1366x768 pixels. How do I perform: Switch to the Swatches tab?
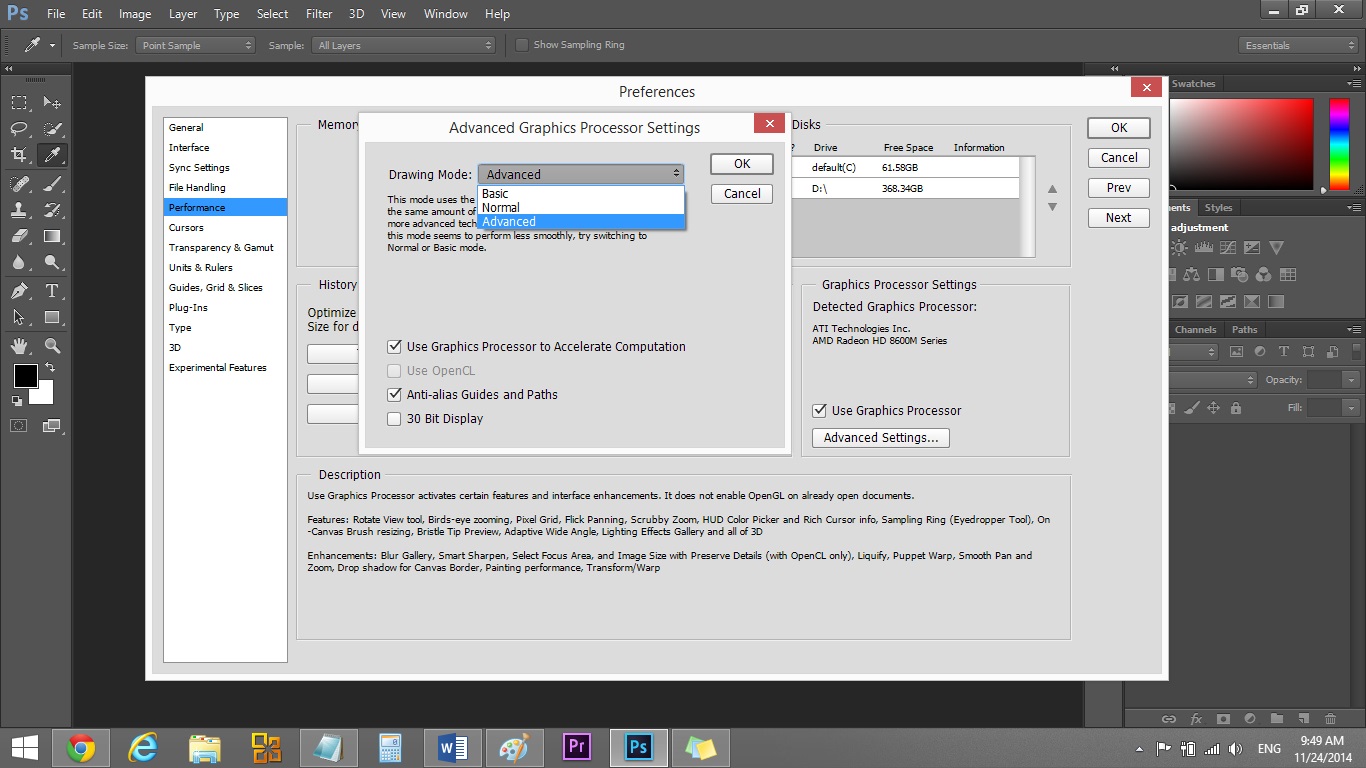[1193, 84]
